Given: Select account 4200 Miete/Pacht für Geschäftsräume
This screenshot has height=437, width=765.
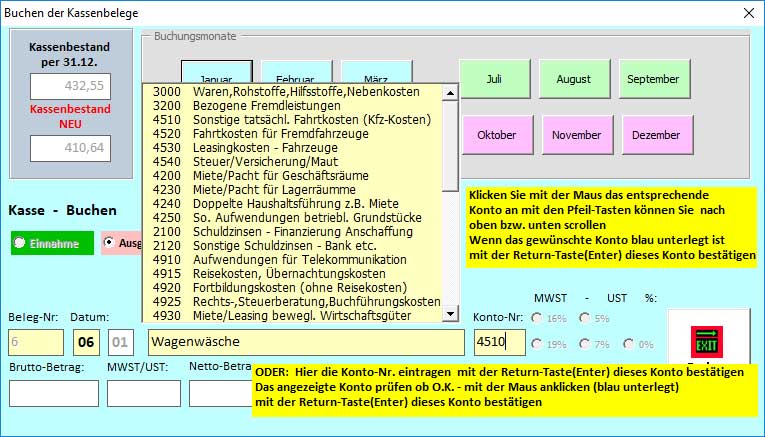Looking at the screenshot, I should 293,176.
